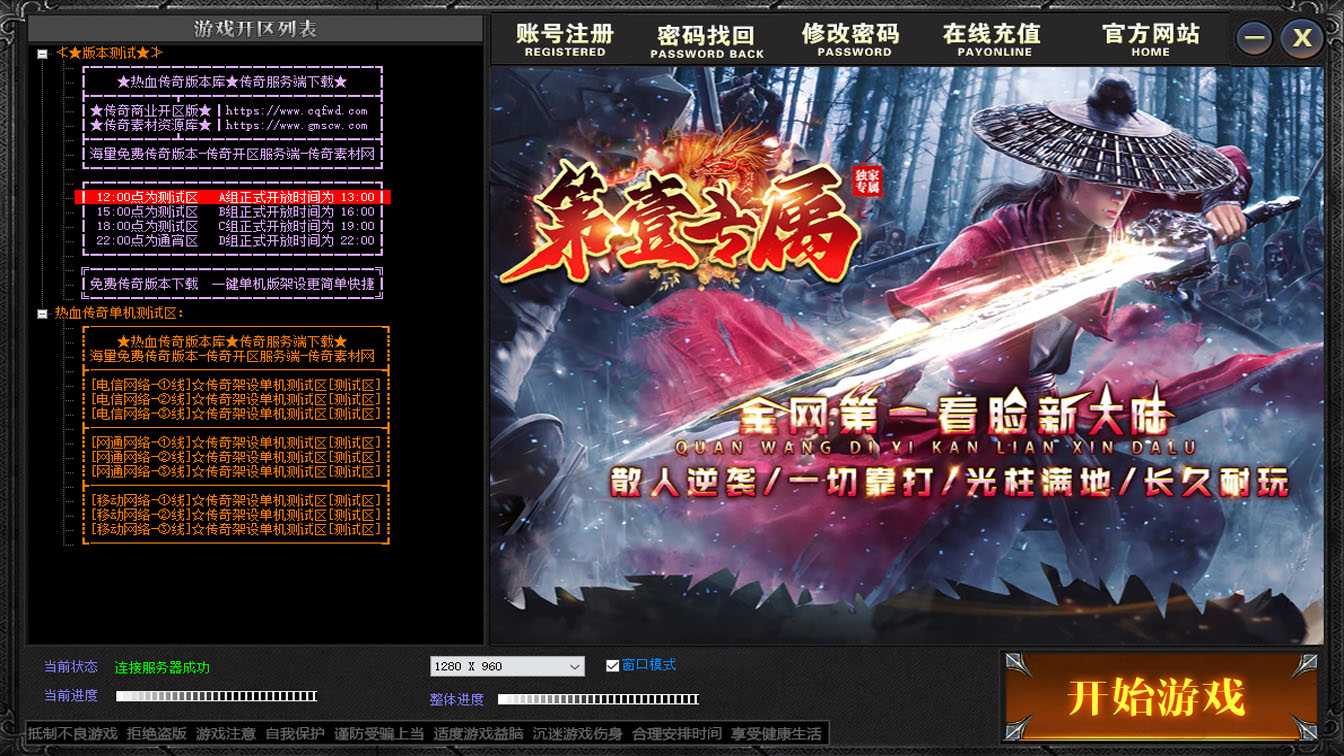This screenshot has height=756, width=1344.
Task: Open 在线充值 pay online page
Action: pyautogui.click(x=992, y=40)
